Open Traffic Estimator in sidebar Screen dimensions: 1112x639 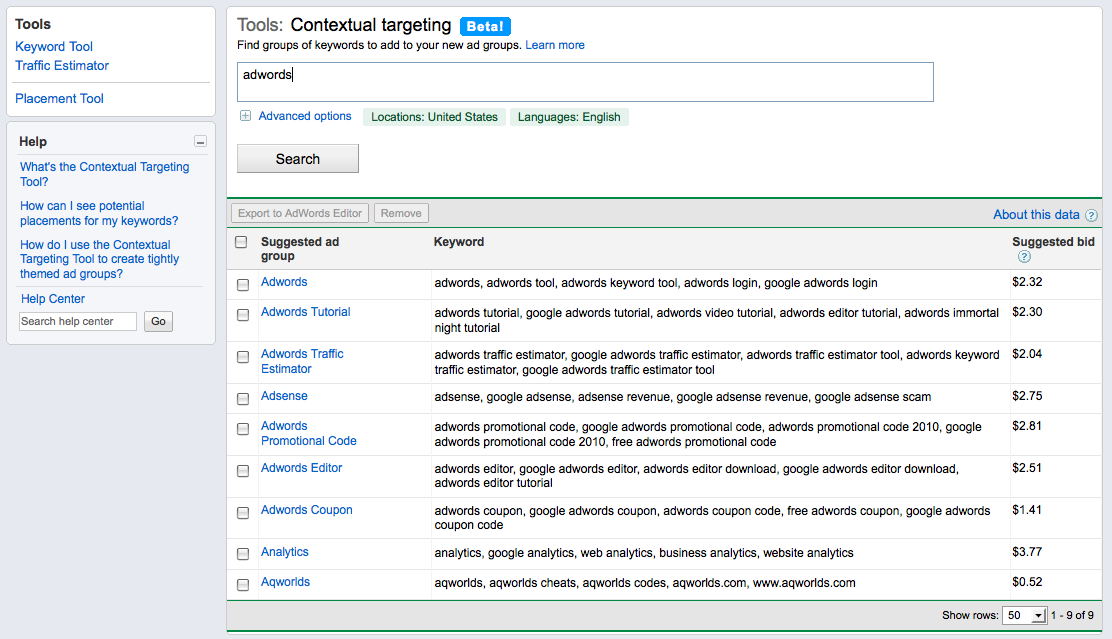click(62, 66)
